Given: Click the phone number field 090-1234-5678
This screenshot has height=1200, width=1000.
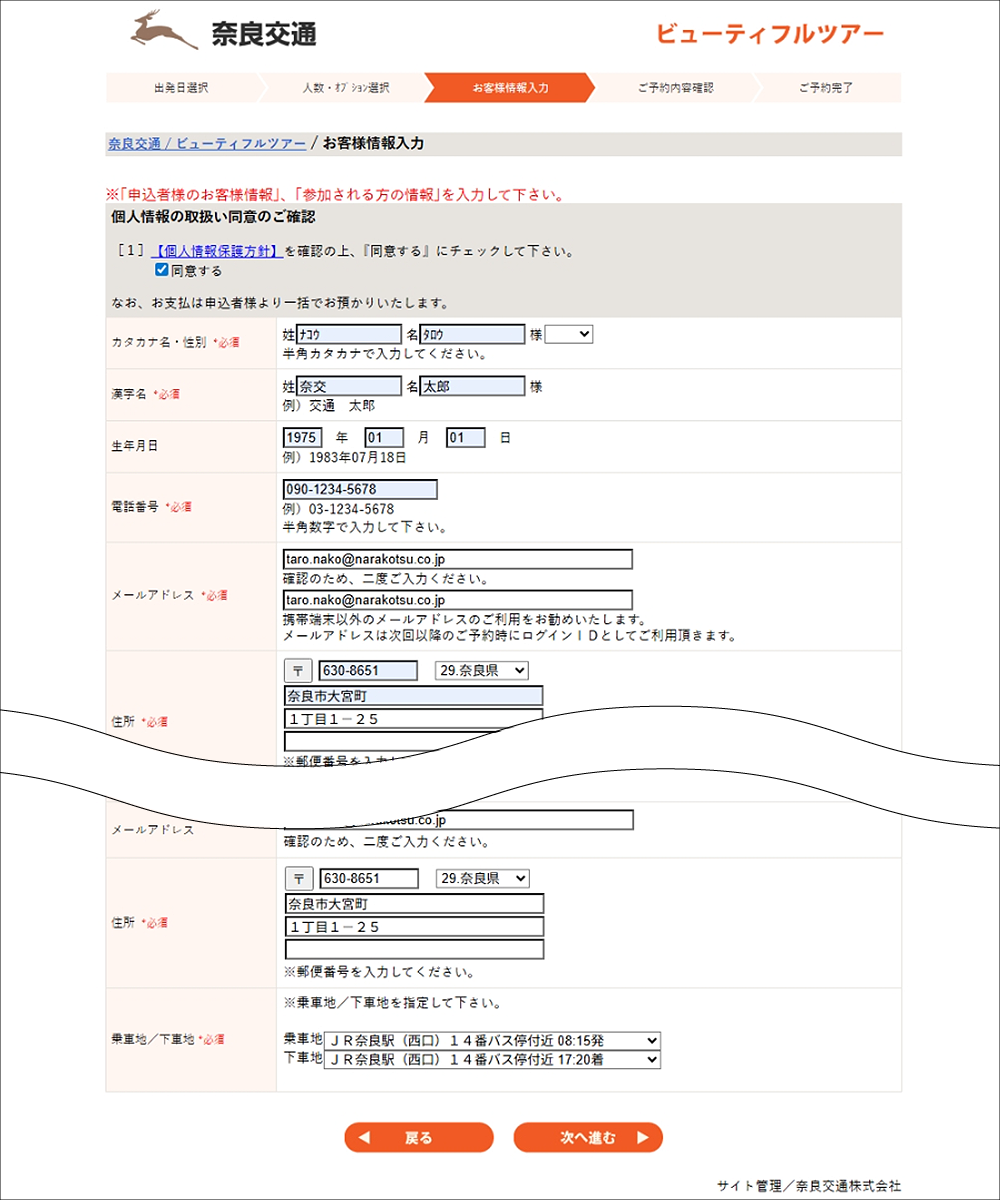Looking at the screenshot, I should 361,490.
